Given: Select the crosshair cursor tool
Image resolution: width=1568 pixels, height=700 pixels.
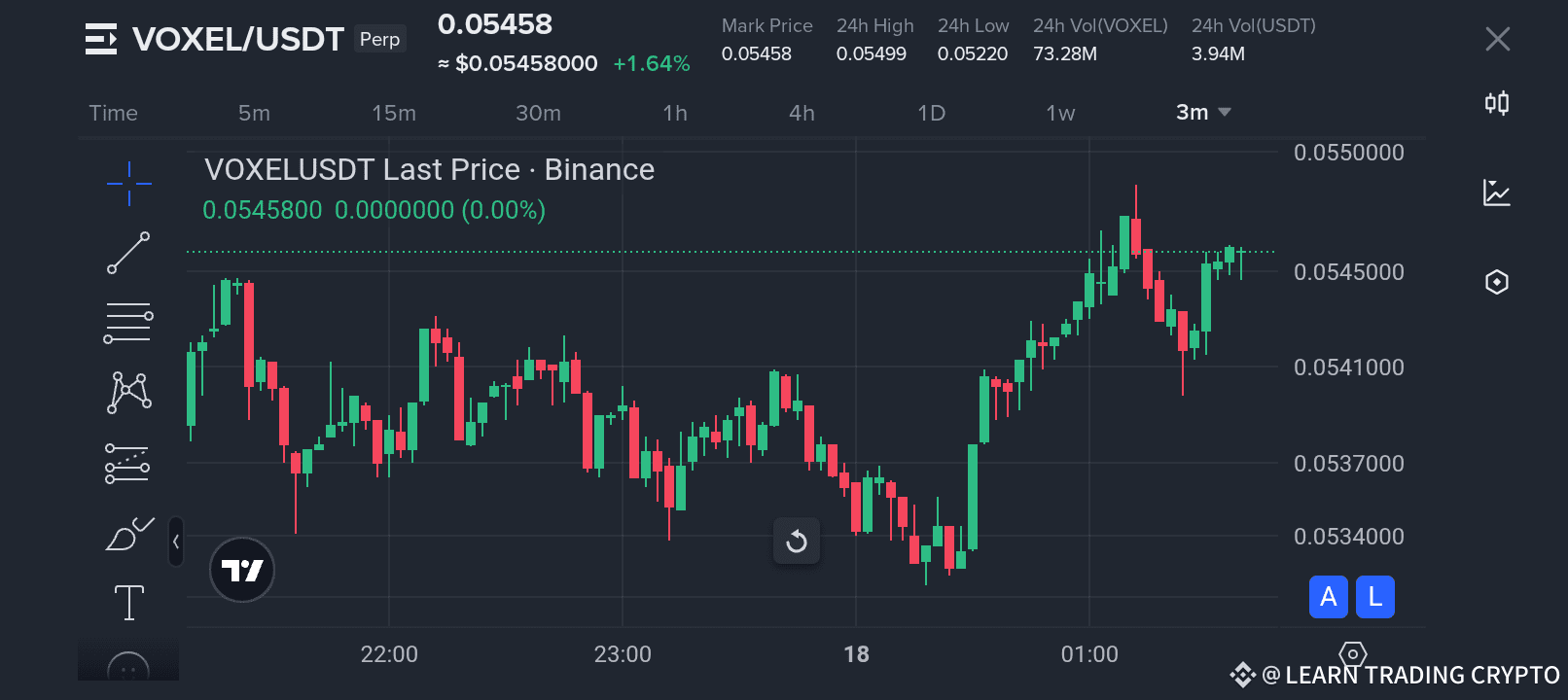Looking at the screenshot, I should tap(129, 183).
